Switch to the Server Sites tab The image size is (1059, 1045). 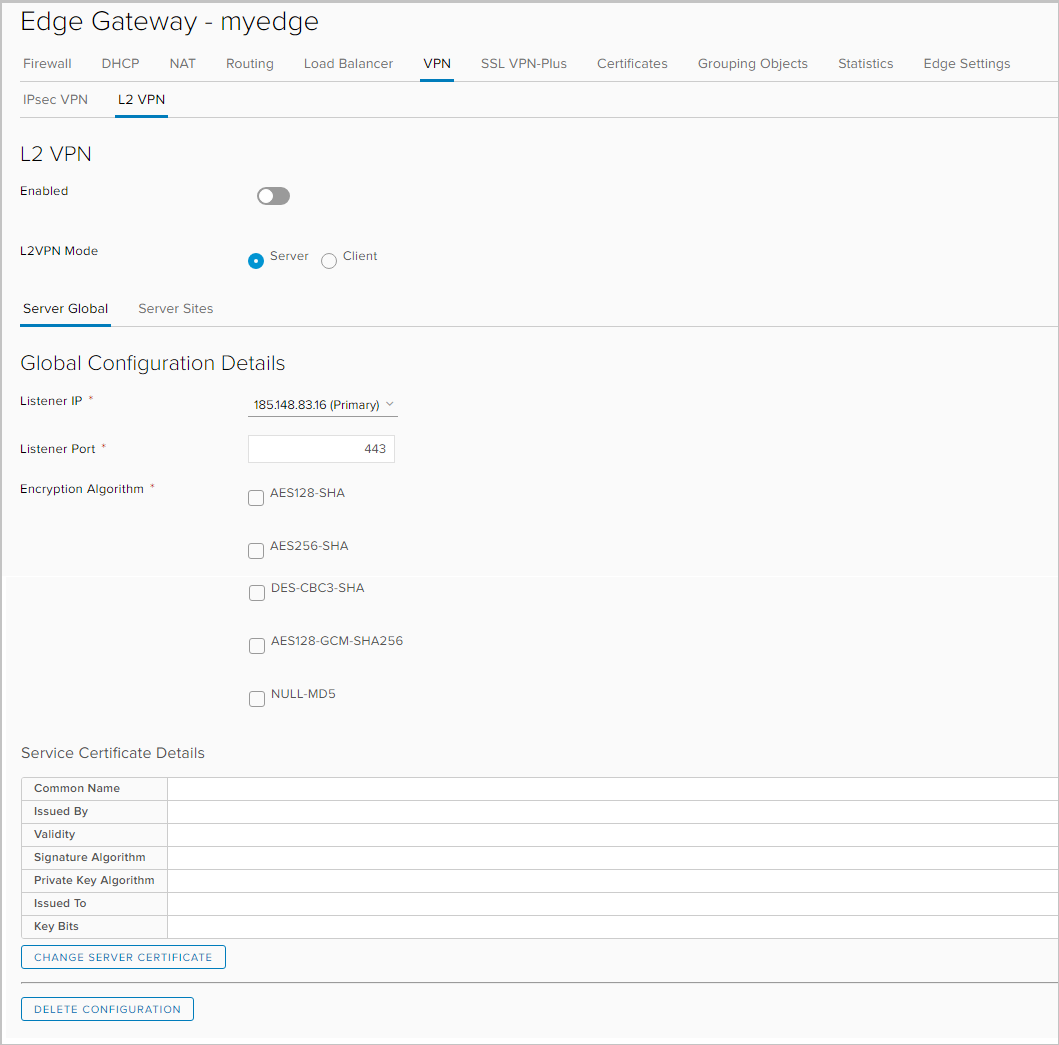point(175,308)
